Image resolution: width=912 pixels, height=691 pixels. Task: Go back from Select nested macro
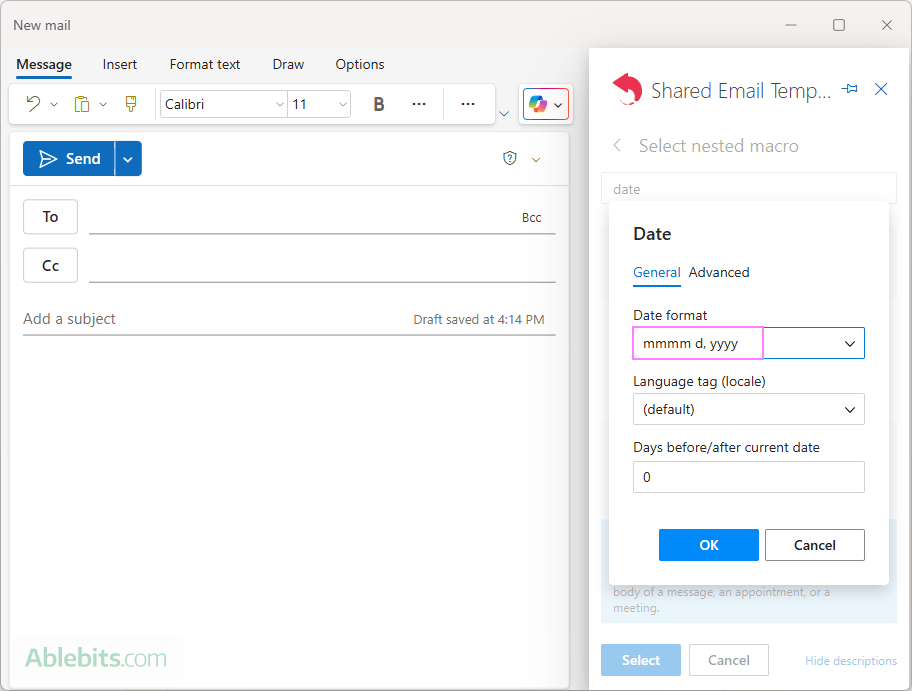617,145
